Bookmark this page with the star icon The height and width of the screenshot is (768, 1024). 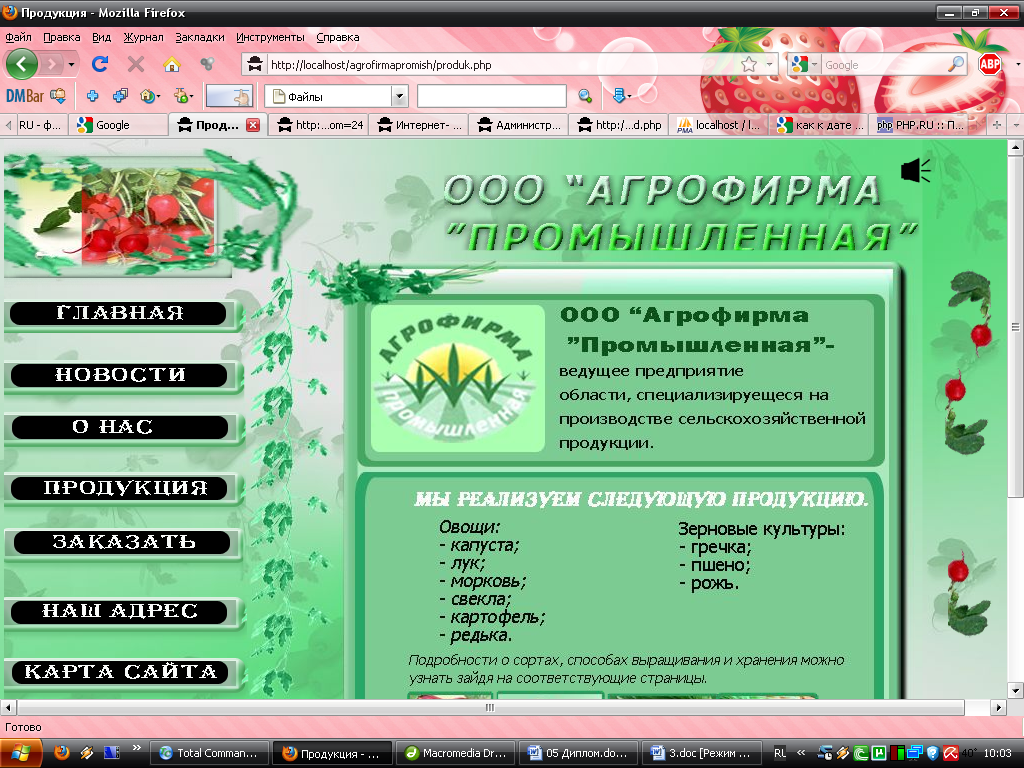749,64
